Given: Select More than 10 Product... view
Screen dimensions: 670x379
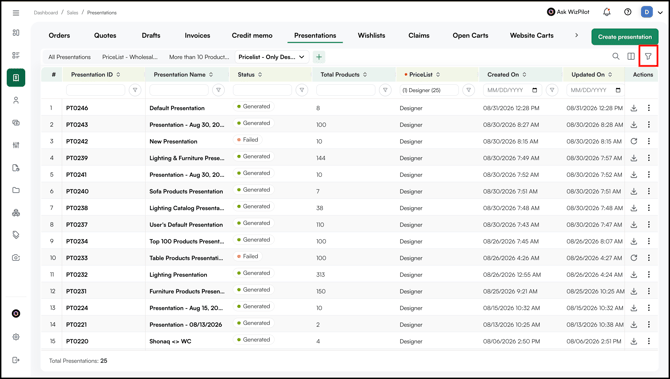Looking at the screenshot, I should [x=199, y=57].
